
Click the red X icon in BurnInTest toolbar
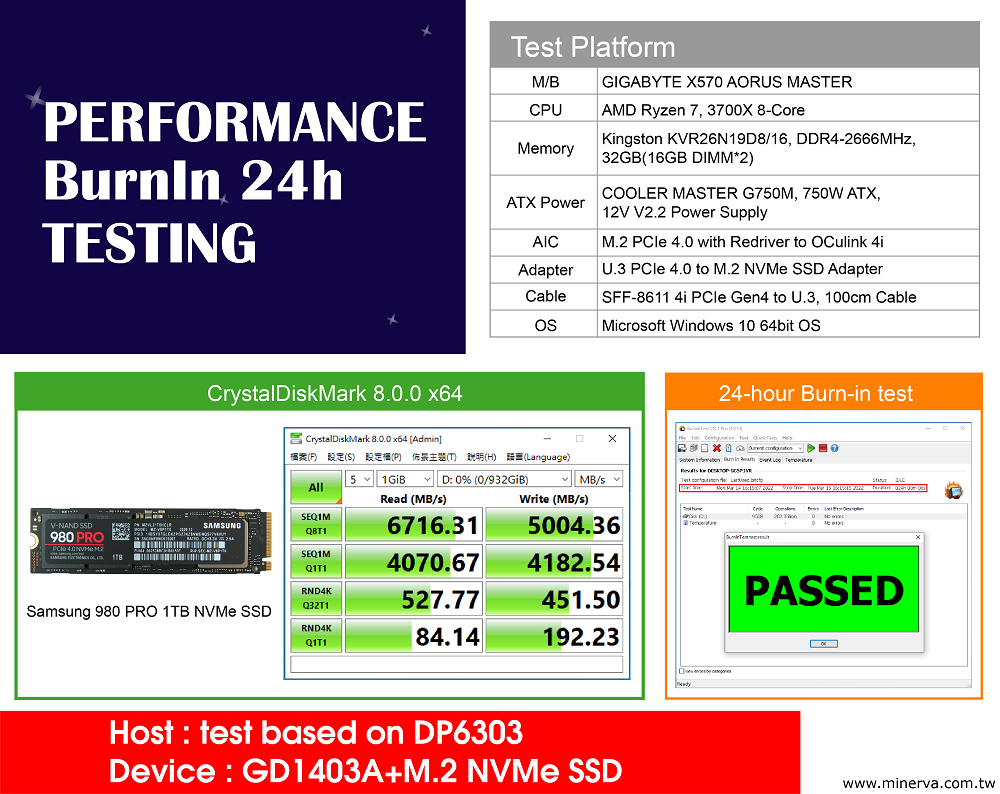click(x=717, y=448)
